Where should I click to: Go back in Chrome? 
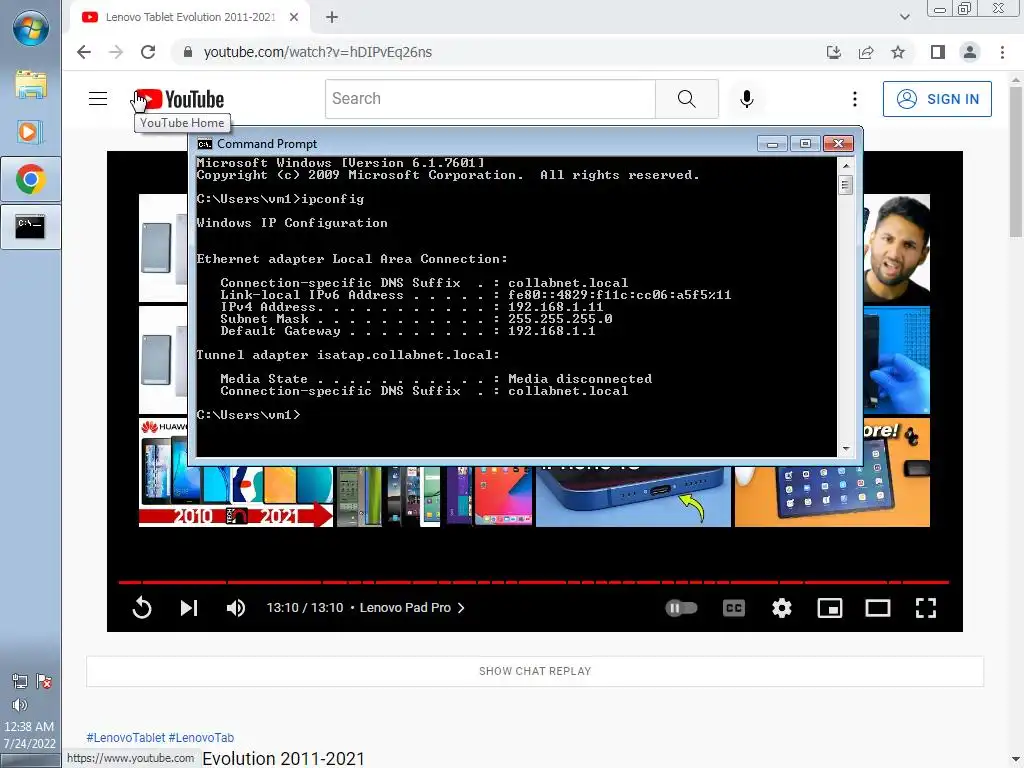(x=84, y=52)
